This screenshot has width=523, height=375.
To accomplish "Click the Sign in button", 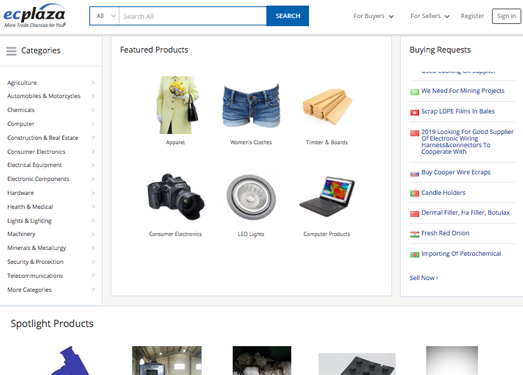I will coord(506,16).
